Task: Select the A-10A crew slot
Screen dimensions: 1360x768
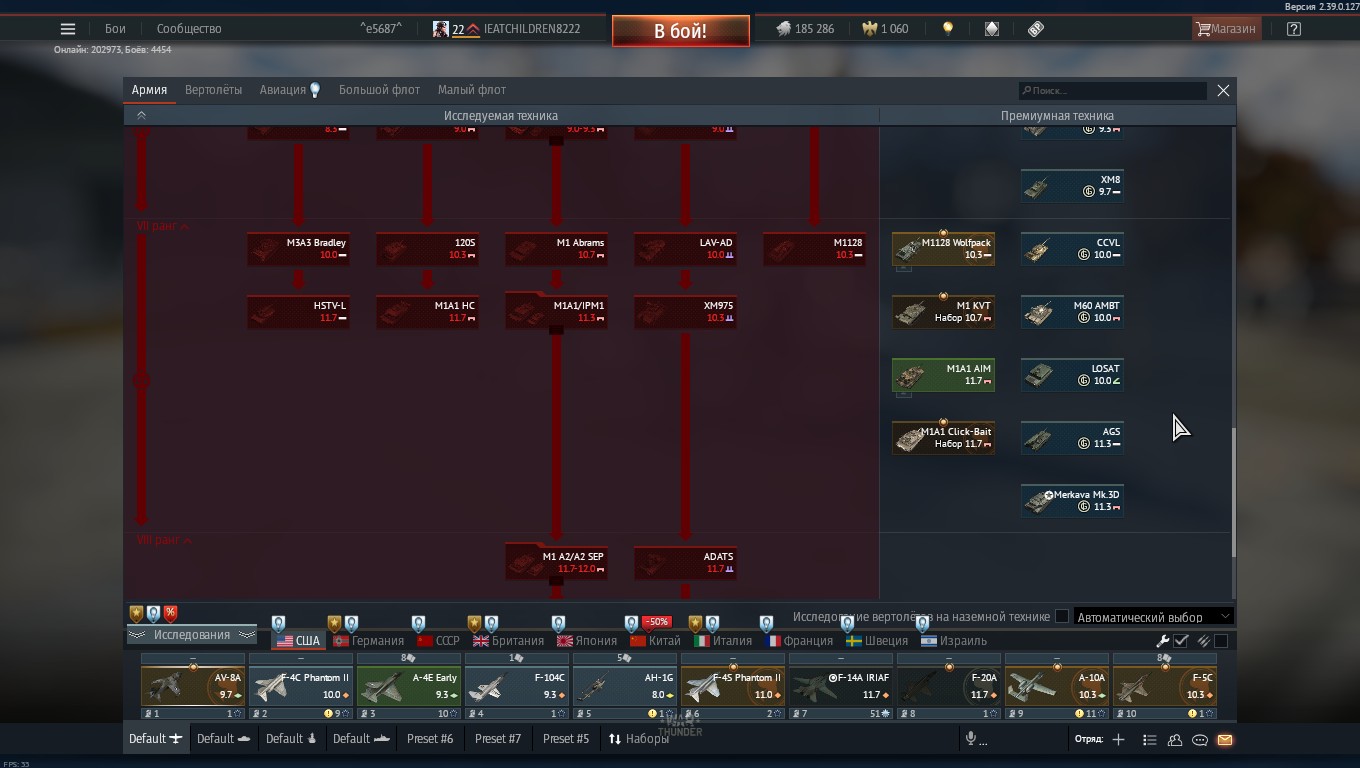Action: (x=1056, y=688)
